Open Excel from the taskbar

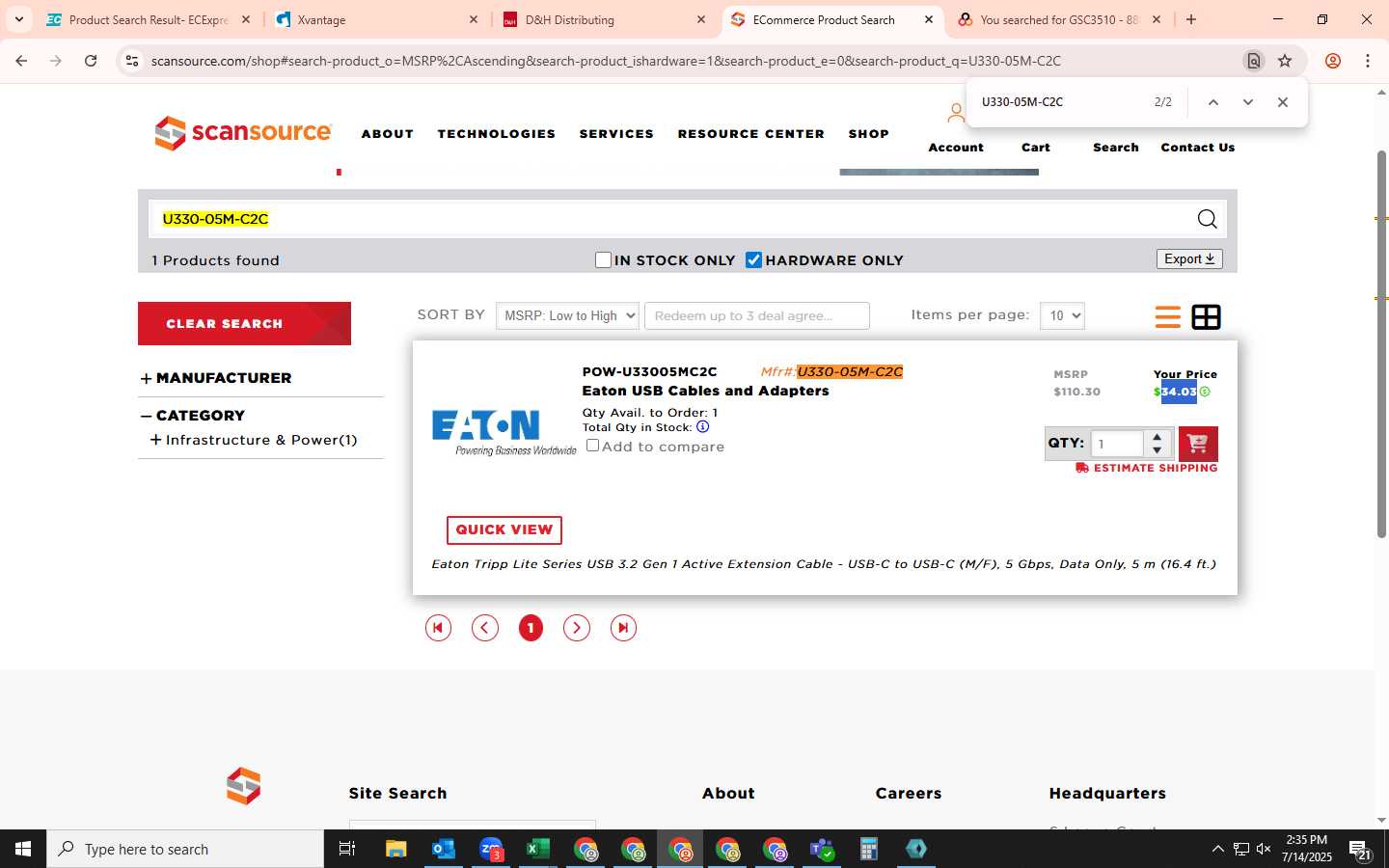pyautogui.click(x=537, y=849)
